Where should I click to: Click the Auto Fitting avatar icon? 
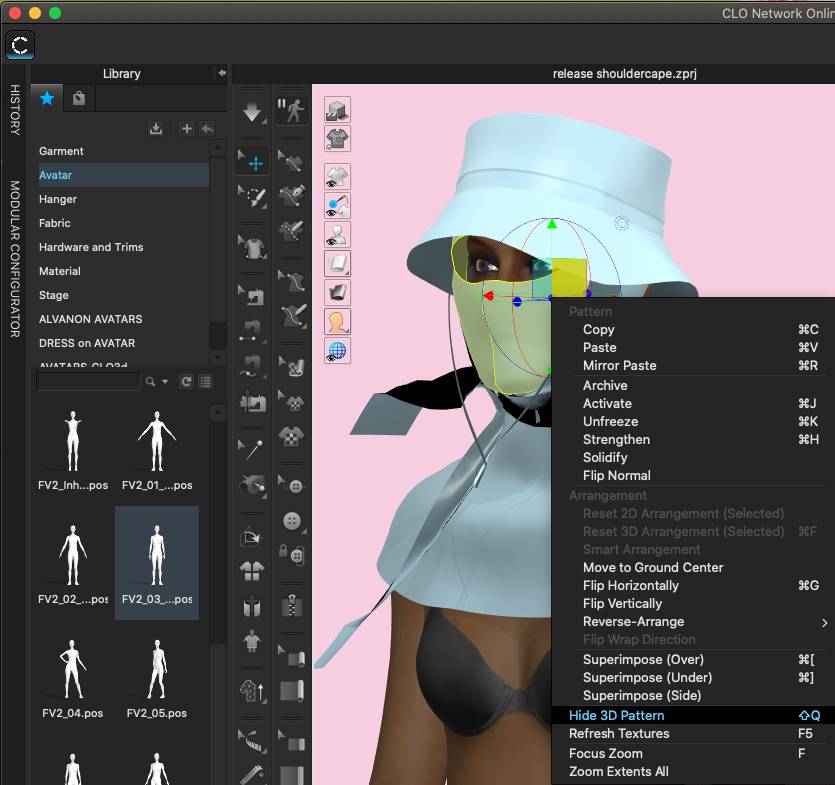tap(252, 641)
